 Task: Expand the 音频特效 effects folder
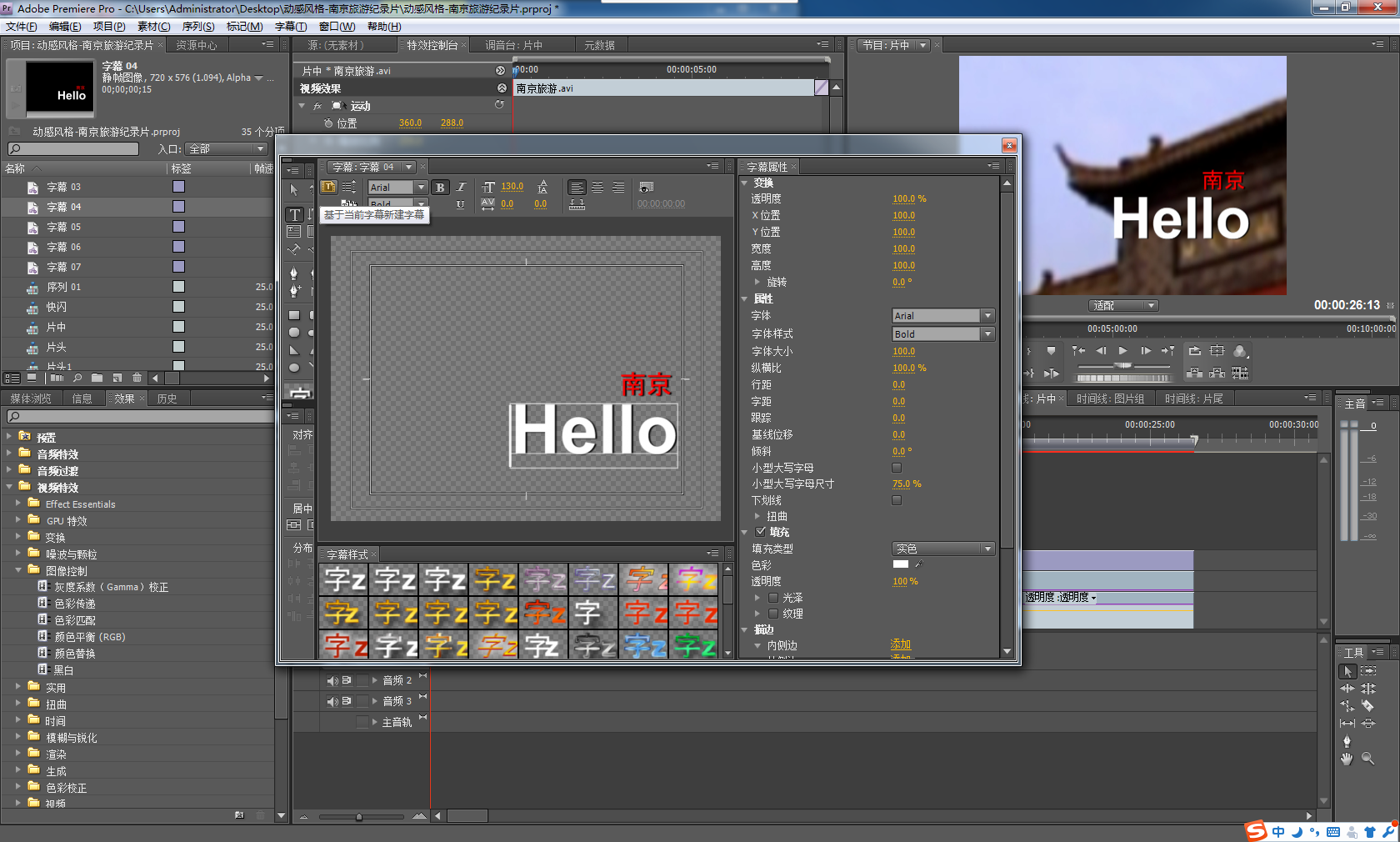[9, 454]
